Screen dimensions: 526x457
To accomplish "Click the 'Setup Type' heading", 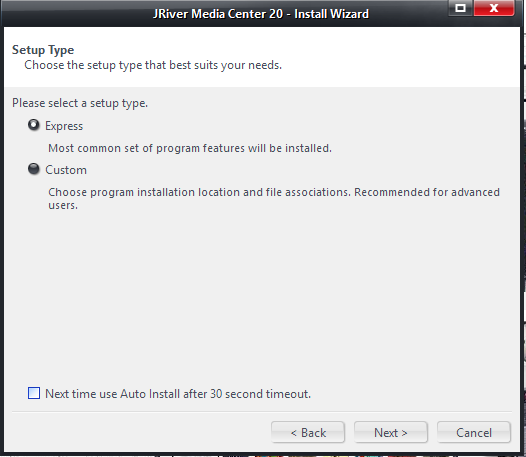I will pyautogui.click(x=43, y=50).
